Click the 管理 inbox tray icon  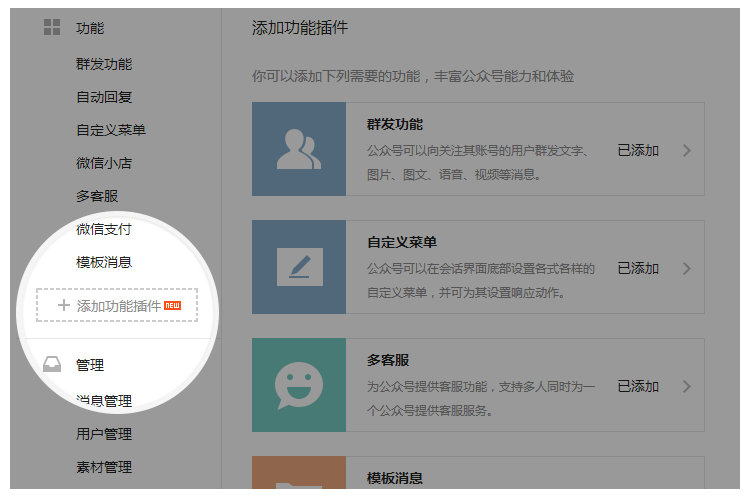click(x=52, y=365)
